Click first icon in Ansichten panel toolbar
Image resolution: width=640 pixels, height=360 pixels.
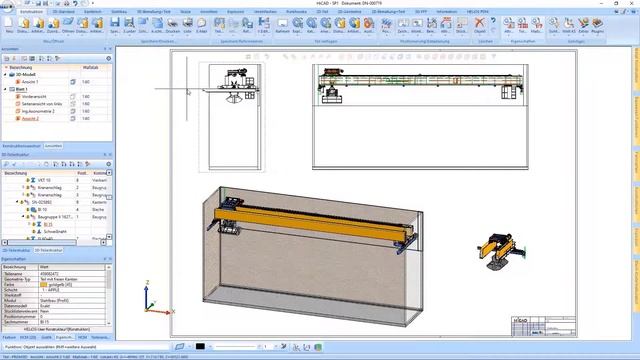point(7,59)
